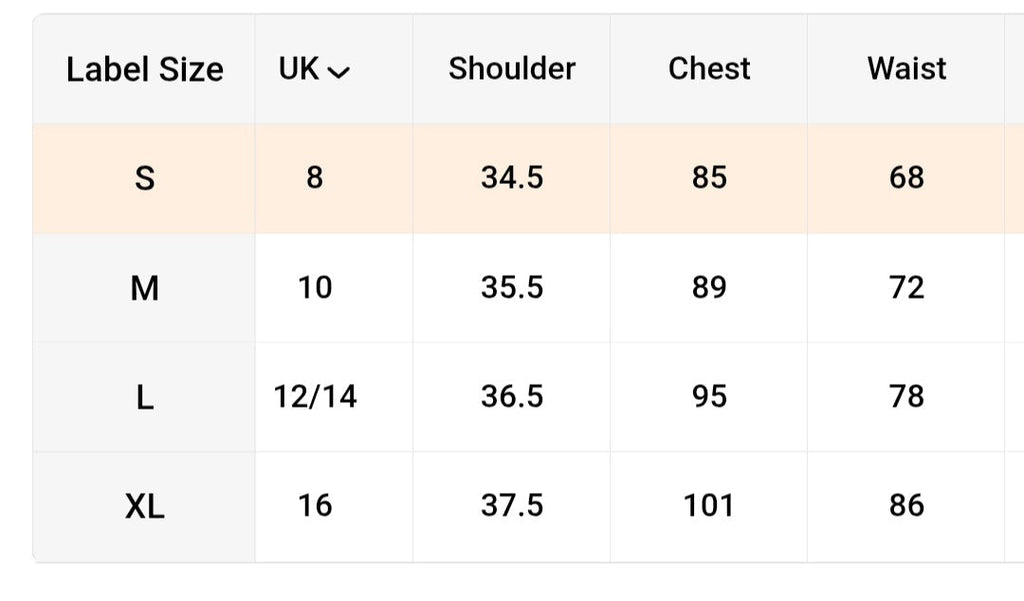Click the Shoulder column header

click(512, 69)
